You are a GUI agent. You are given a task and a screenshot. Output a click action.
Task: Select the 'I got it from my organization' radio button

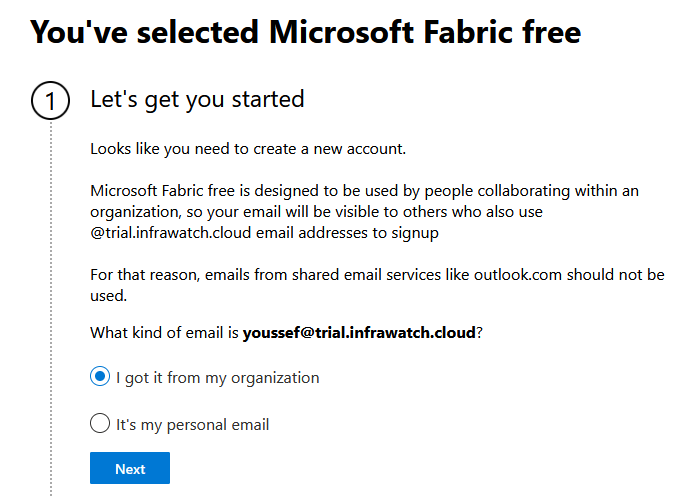[x=99, y=377]
